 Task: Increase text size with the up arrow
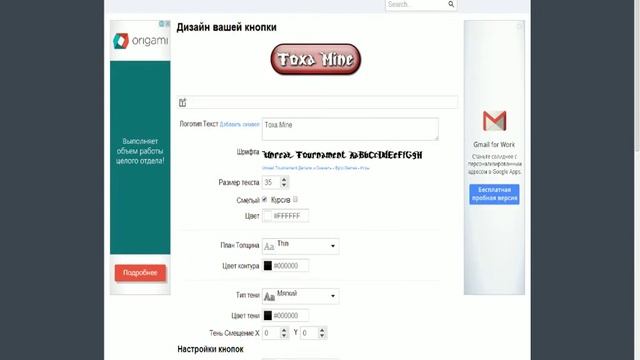(284, 180)
